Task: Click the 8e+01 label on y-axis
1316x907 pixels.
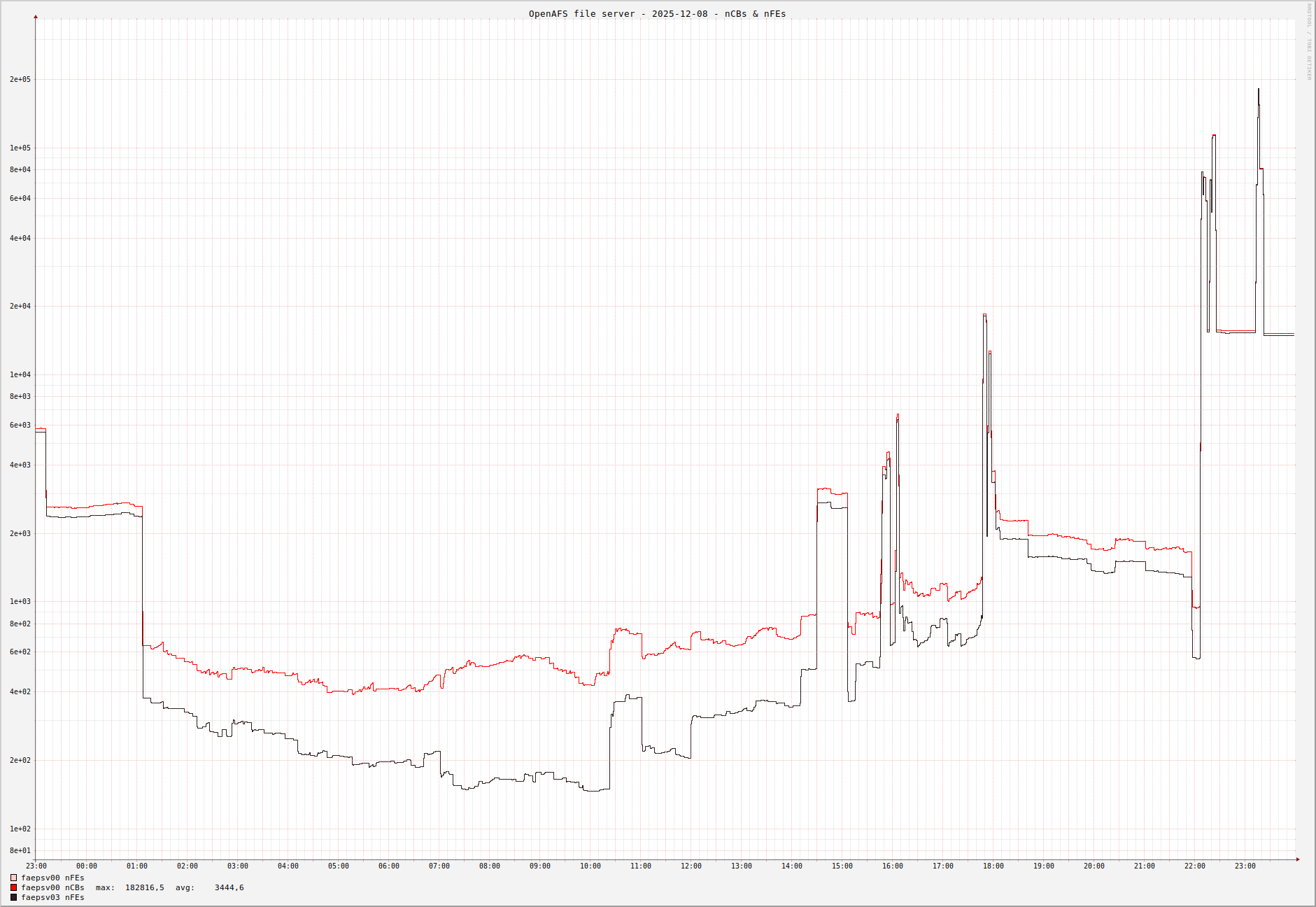Action: coord(20,851)
